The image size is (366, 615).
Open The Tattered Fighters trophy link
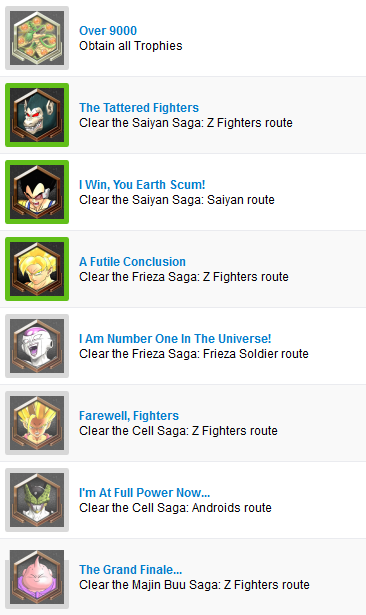pyautogui.click(x=139, y=107)
